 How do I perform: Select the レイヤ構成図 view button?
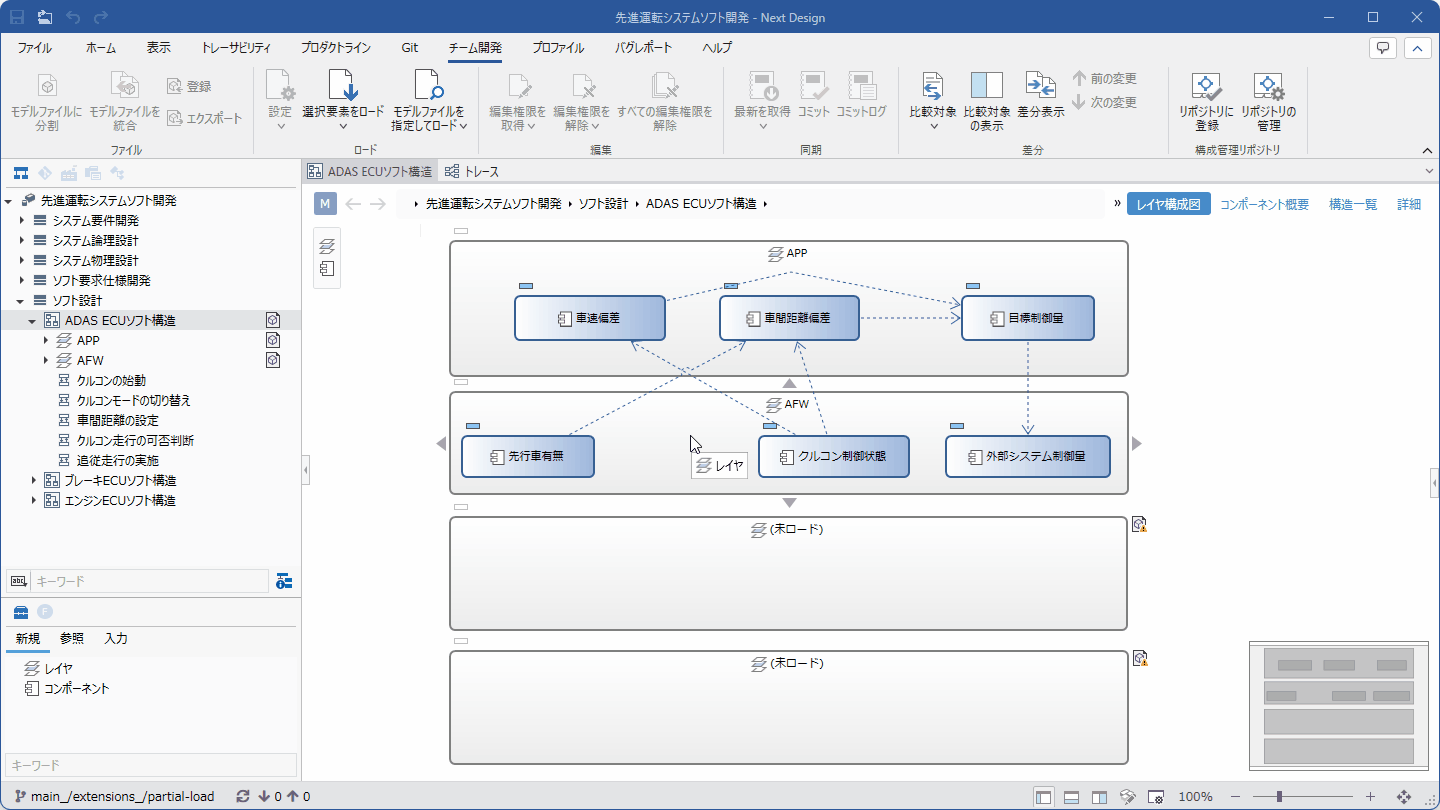(x=1168, y=204)
